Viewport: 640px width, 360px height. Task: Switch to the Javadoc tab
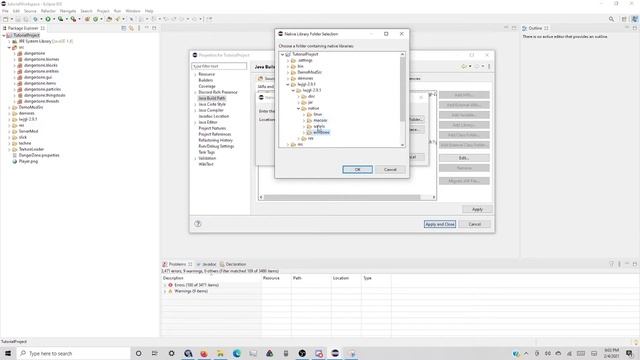tap(206, 264)
